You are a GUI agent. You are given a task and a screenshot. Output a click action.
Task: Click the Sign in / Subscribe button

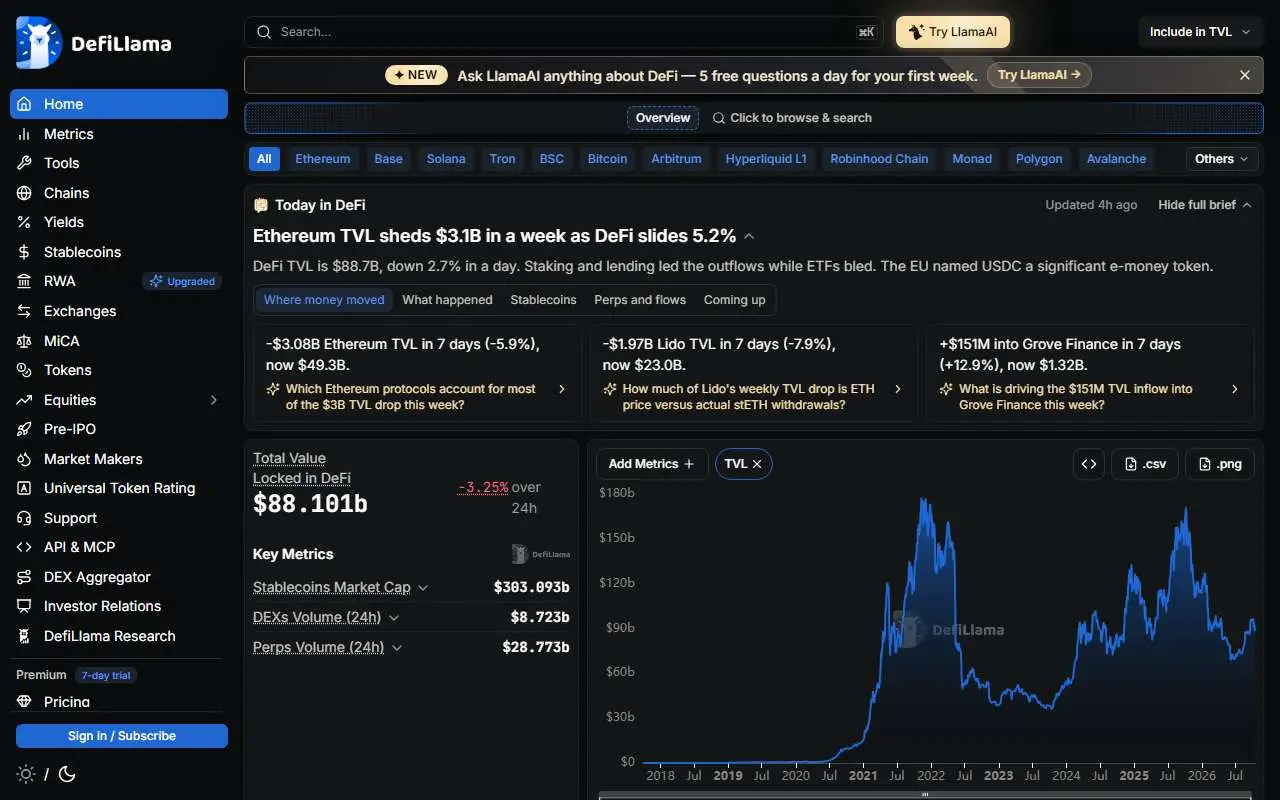(x=122, y=736)
